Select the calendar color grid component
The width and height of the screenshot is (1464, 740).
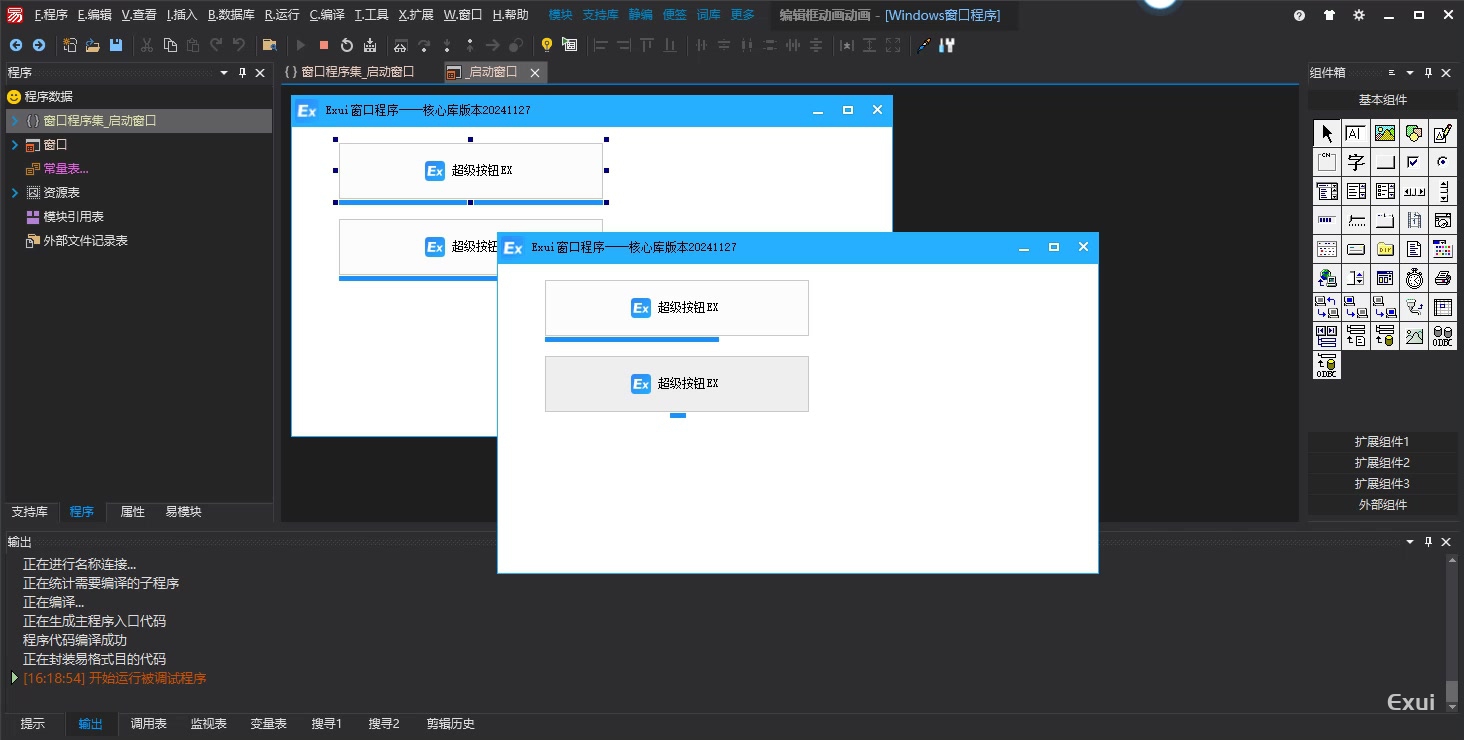tap(1443, 249)
